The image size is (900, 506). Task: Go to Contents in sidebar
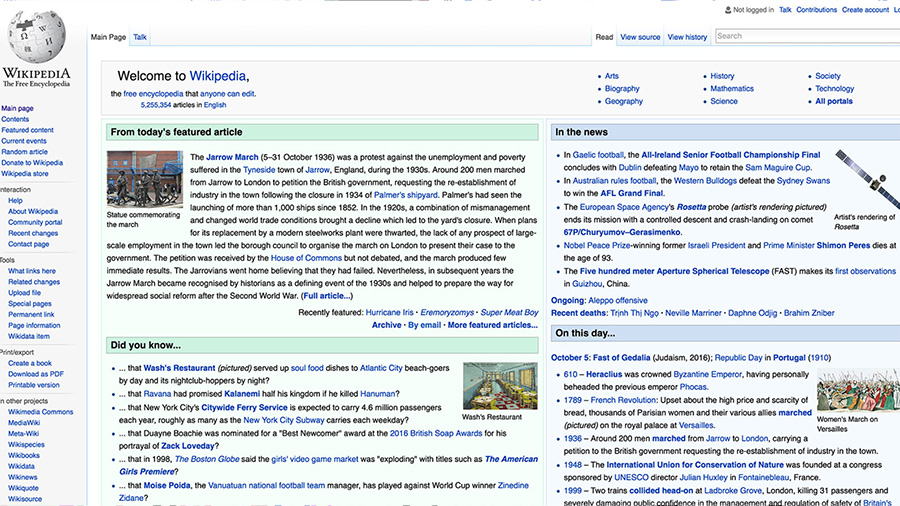point(15,119)
